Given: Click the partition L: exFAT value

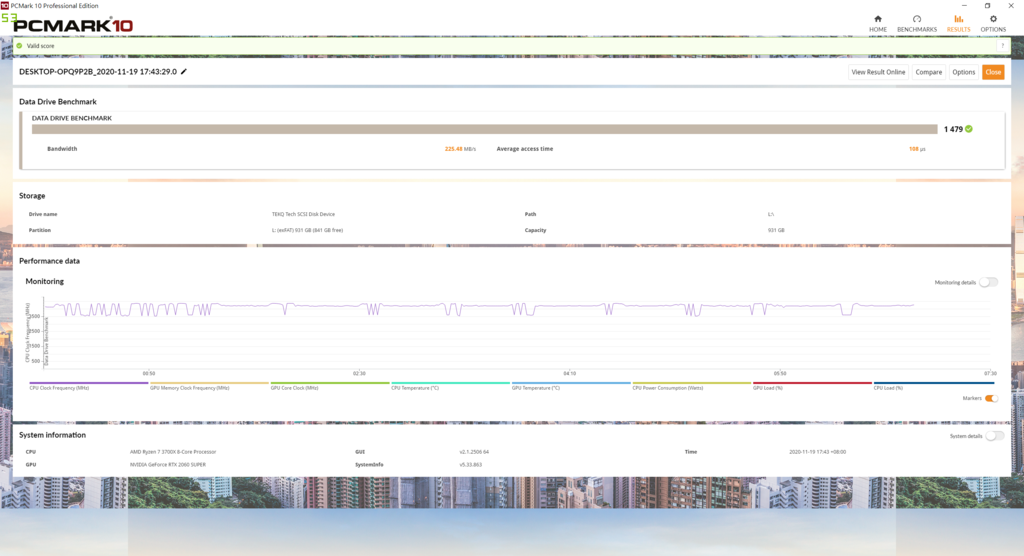Looking at the screenshot, I should pyautogui.click(x=307, y=230).
